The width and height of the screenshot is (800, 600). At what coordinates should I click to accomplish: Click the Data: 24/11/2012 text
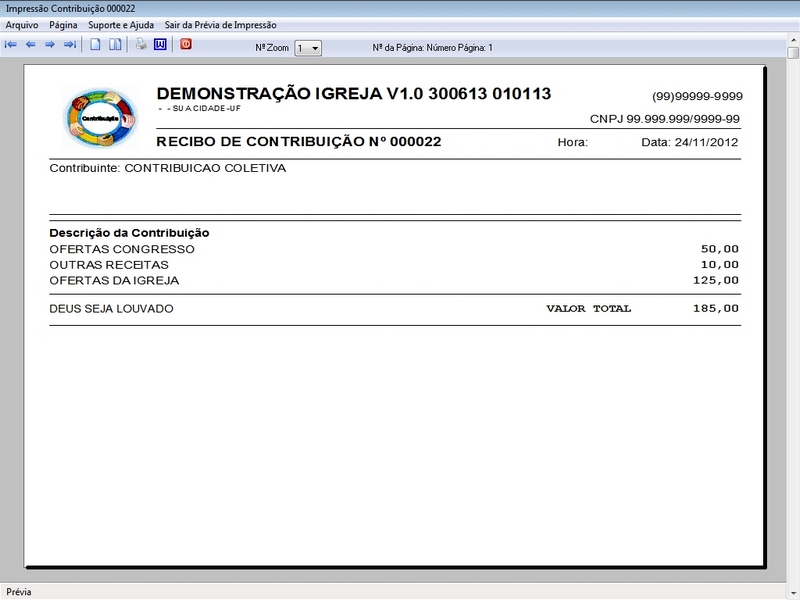689,142
